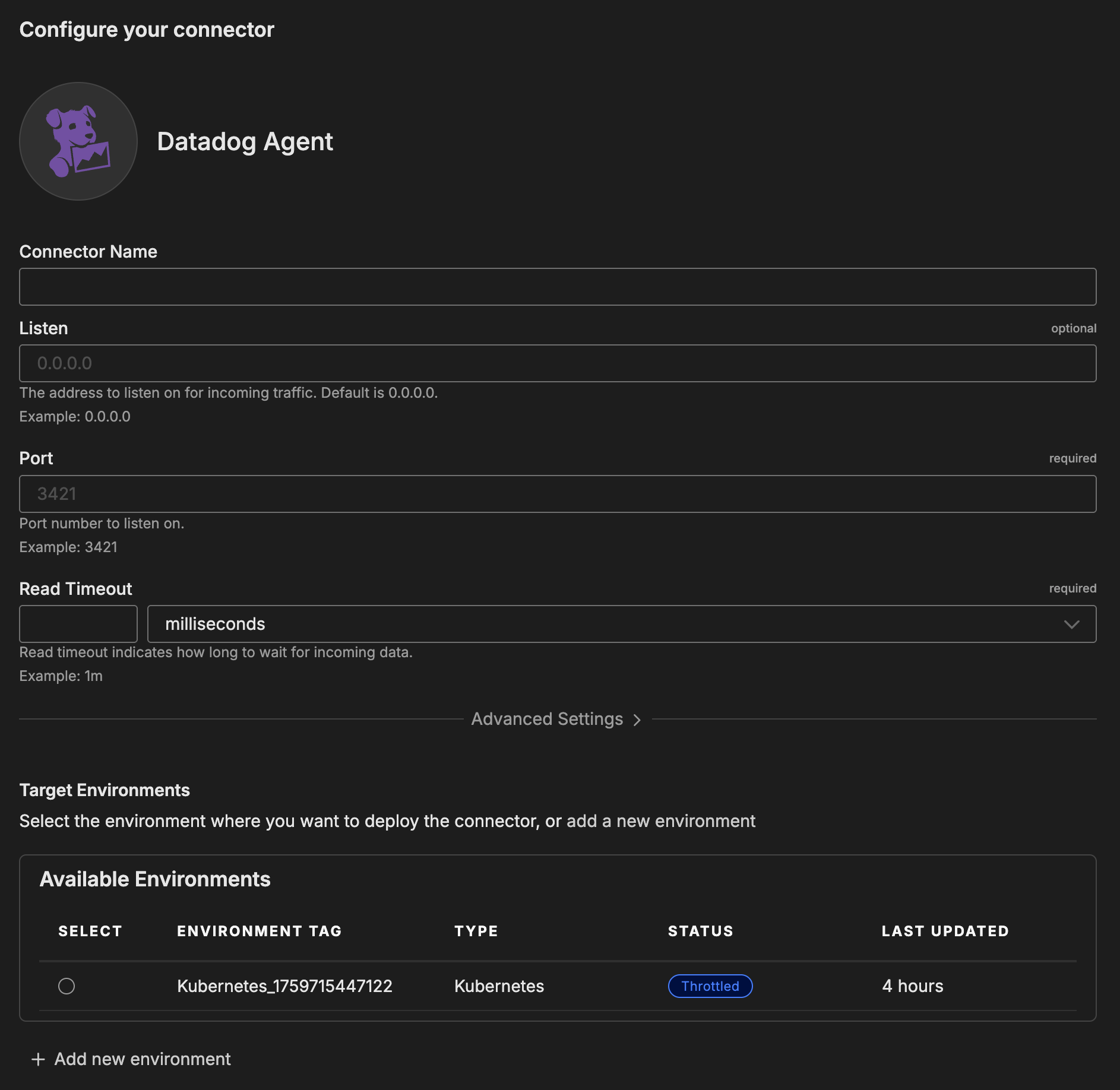
Task: Click the Status column header
Action: pos(700,931)
